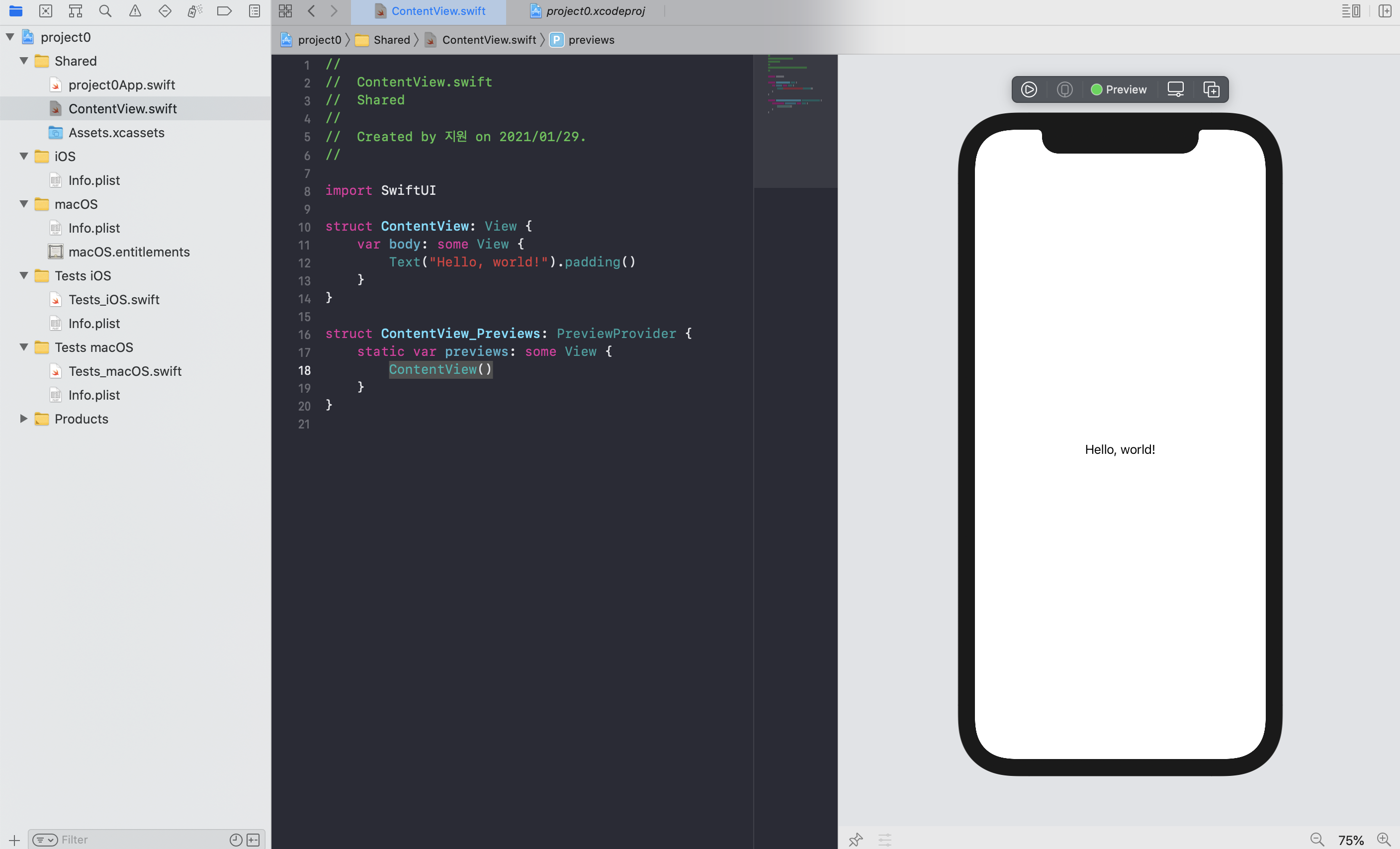
Task: Click the Live Preview play button
Action: tap(1029, 89)
